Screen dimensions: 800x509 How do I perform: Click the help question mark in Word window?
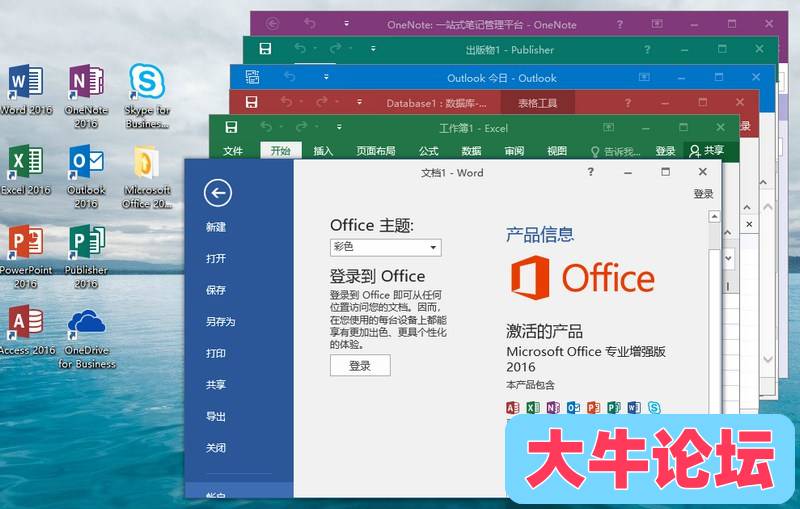coord(591,171)
